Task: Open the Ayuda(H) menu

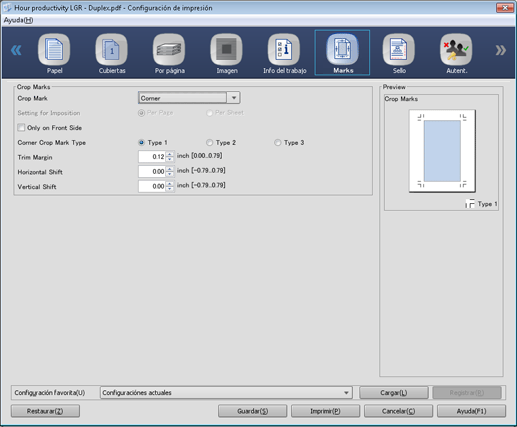Action: 18,20
